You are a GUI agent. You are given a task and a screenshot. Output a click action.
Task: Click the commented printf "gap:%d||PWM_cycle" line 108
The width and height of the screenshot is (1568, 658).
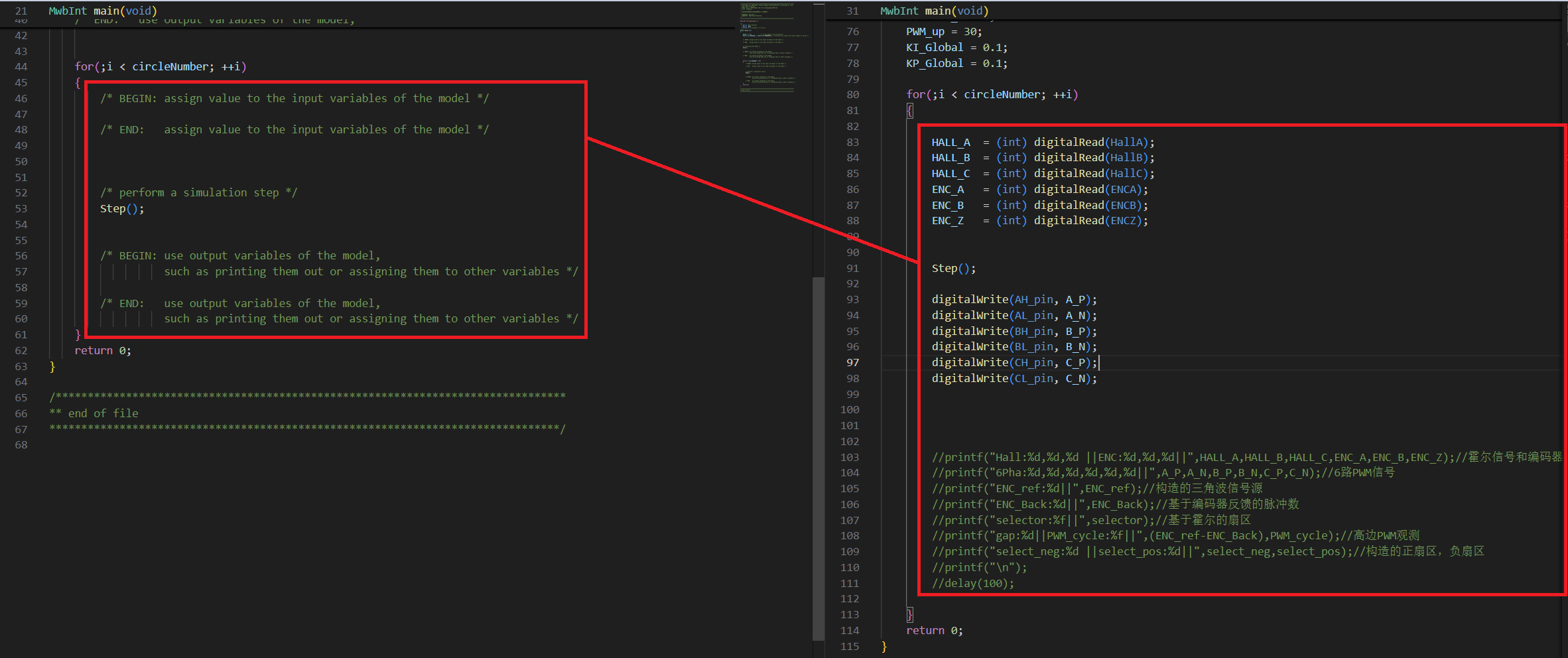pos(1175,535)
